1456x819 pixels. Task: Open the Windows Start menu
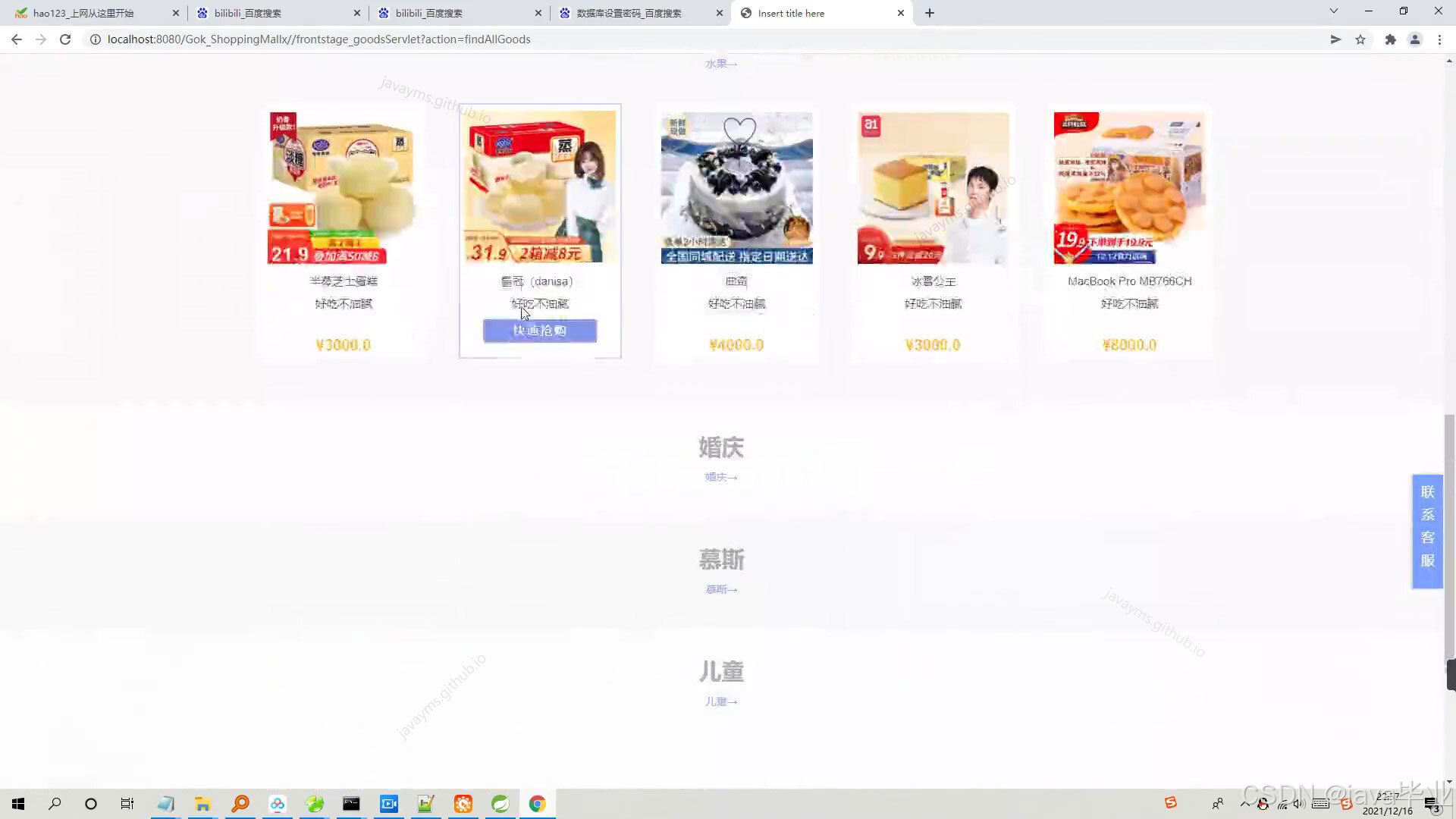point(18,804)
